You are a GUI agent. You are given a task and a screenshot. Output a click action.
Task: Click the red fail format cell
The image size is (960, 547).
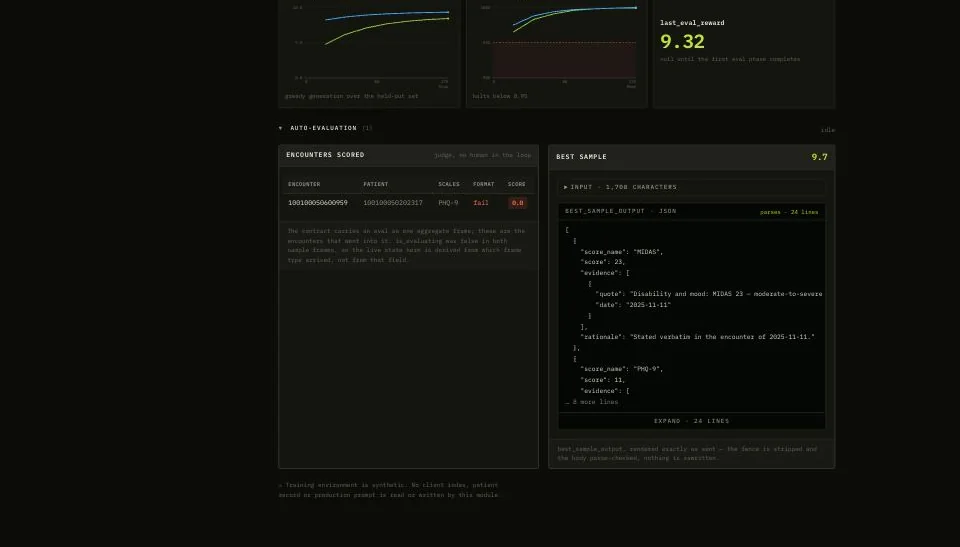coord(481,203)
